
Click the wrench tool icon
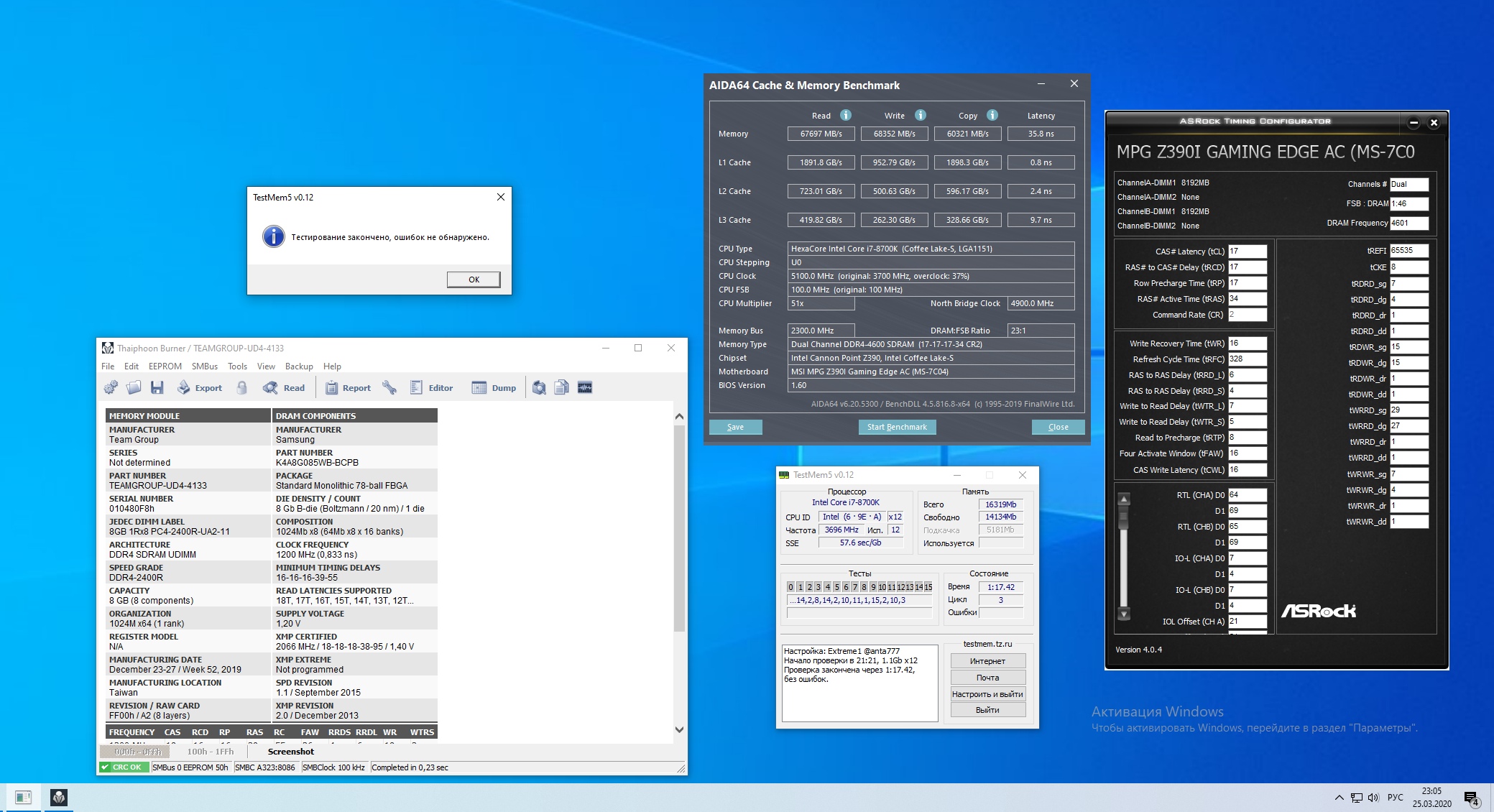(389, 388)
